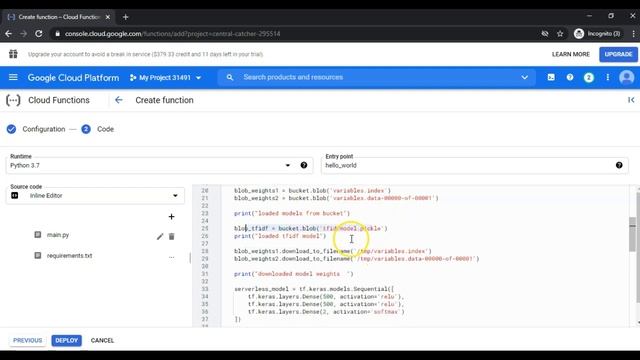Image resolution: width=640 pixels, height=360 pixels.
Task: Bookmark this page with star icon
Action: coord(560,33)
